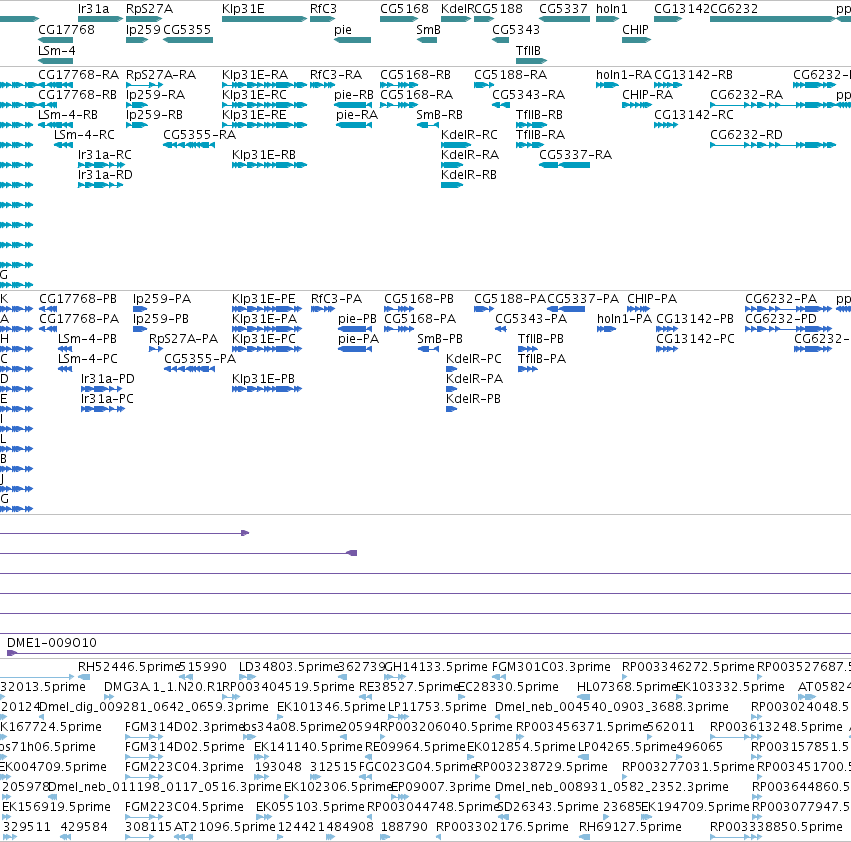Open the "SmB-PB" protein label
851x842 pixels.
tap(440, 339)
